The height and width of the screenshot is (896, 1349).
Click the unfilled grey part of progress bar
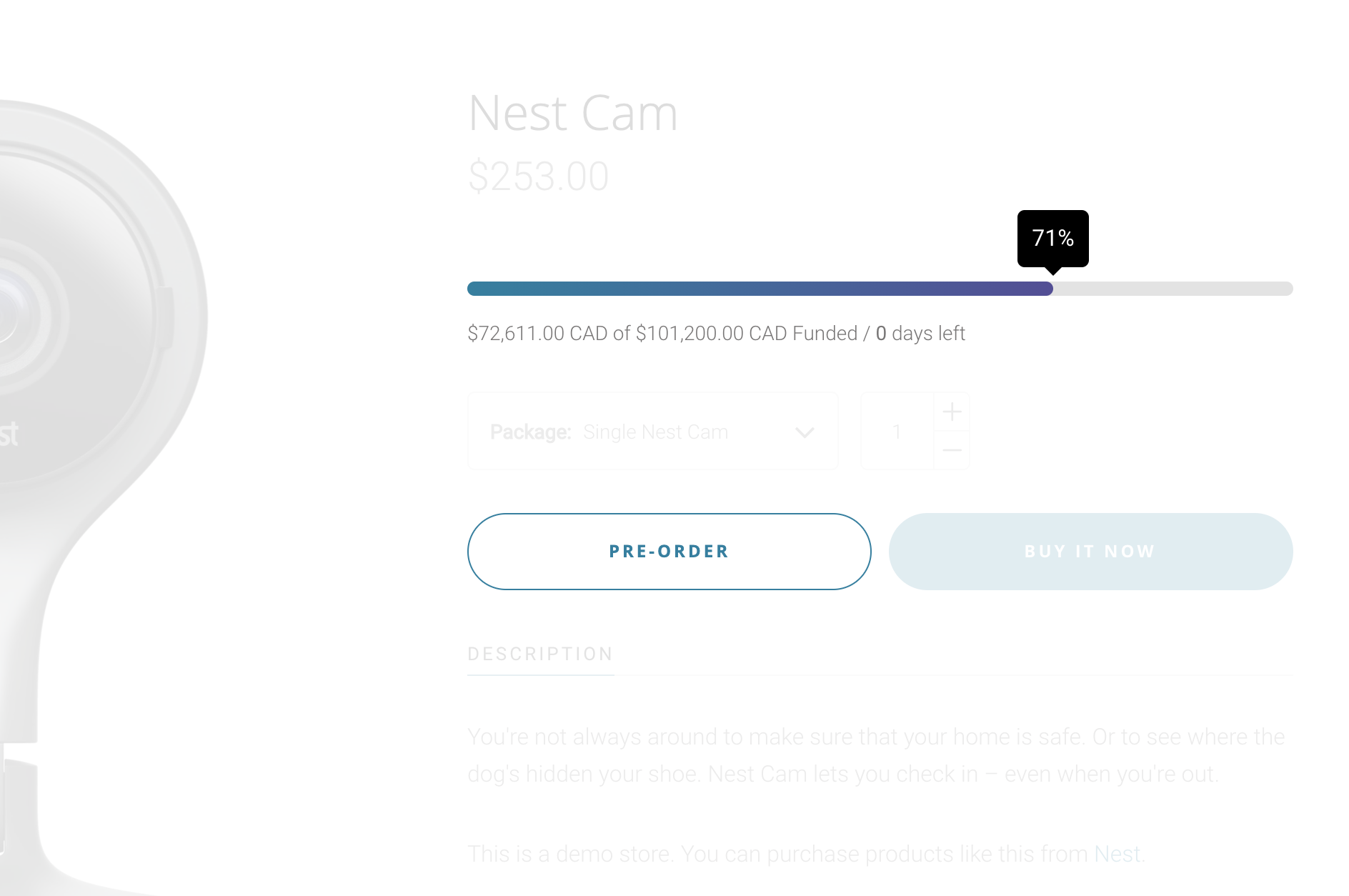(1173, 289)
